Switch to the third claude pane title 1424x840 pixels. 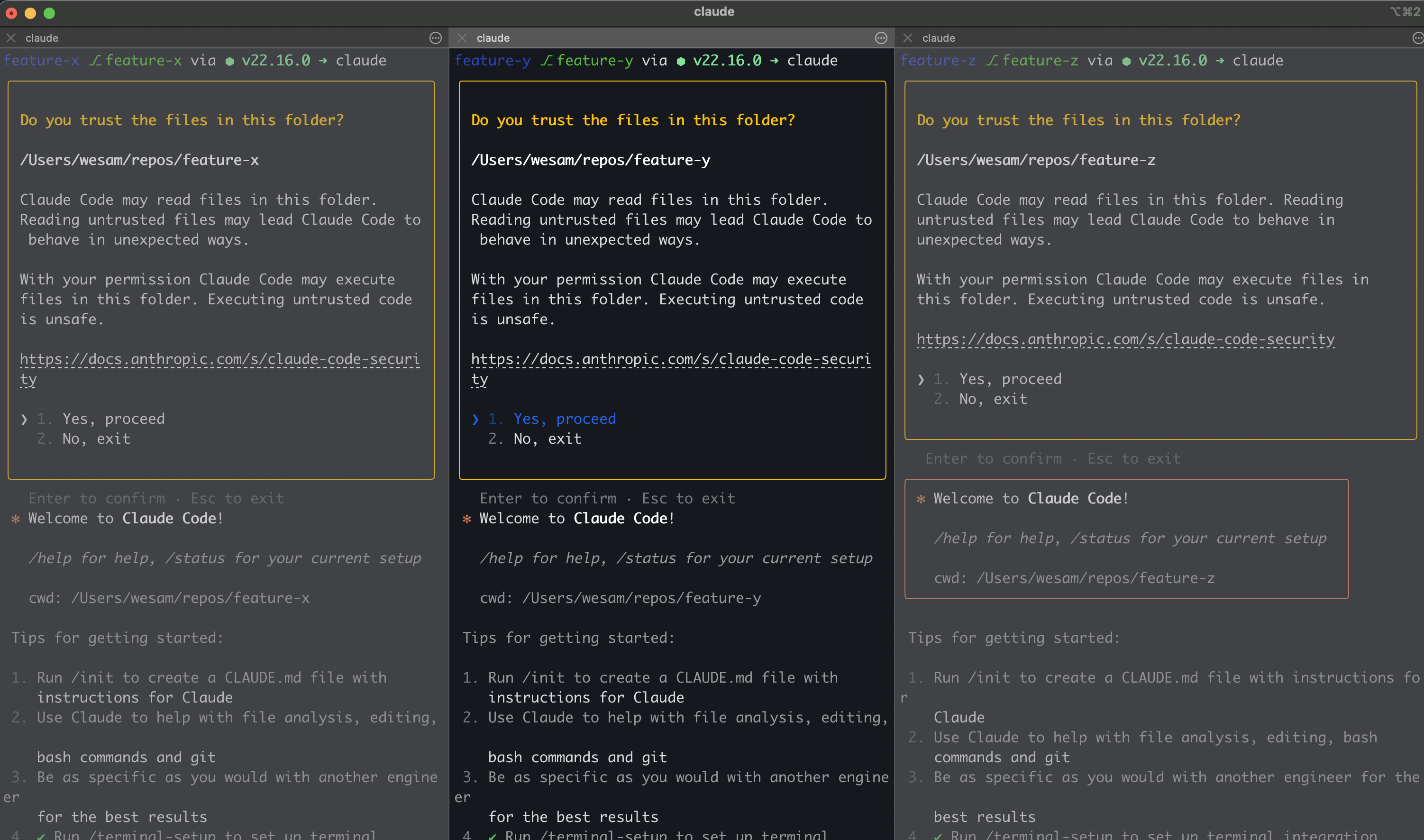939,38
